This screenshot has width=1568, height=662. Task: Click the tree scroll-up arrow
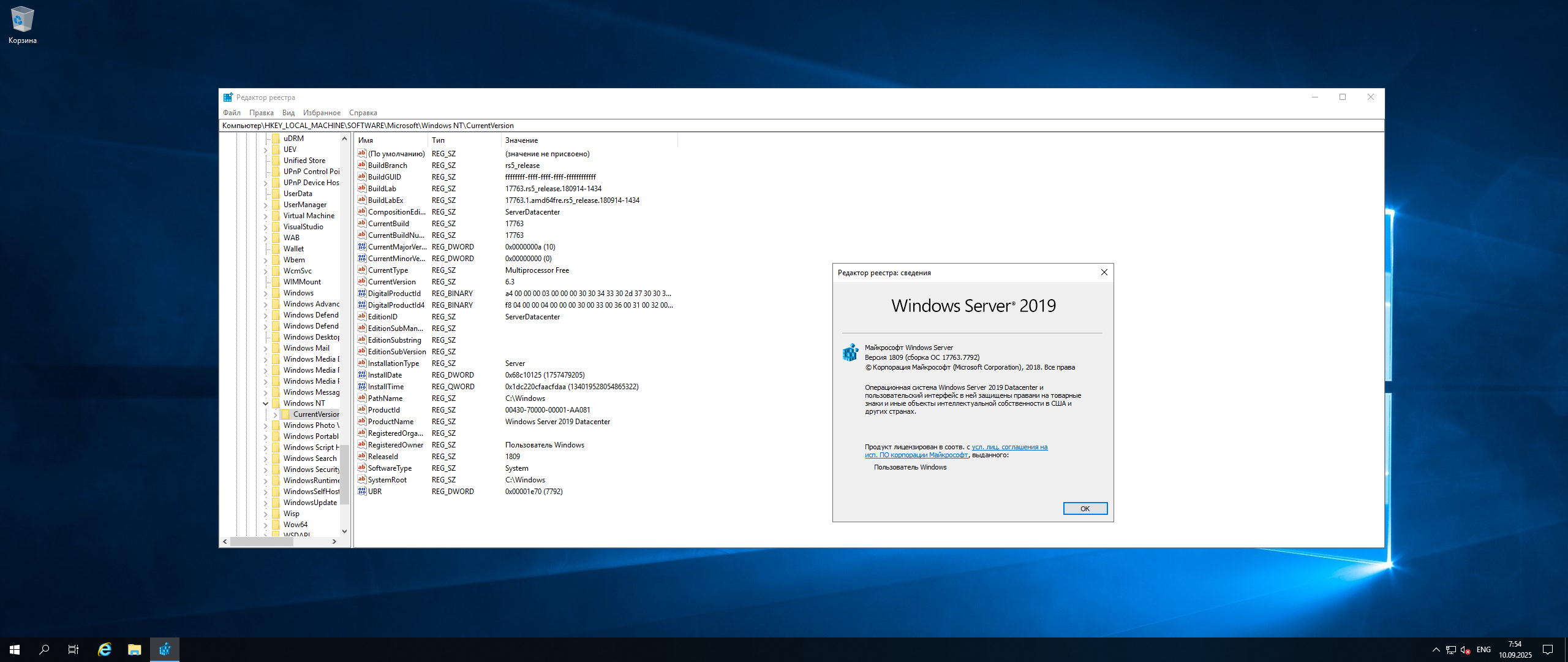click(x=344, y=139)
